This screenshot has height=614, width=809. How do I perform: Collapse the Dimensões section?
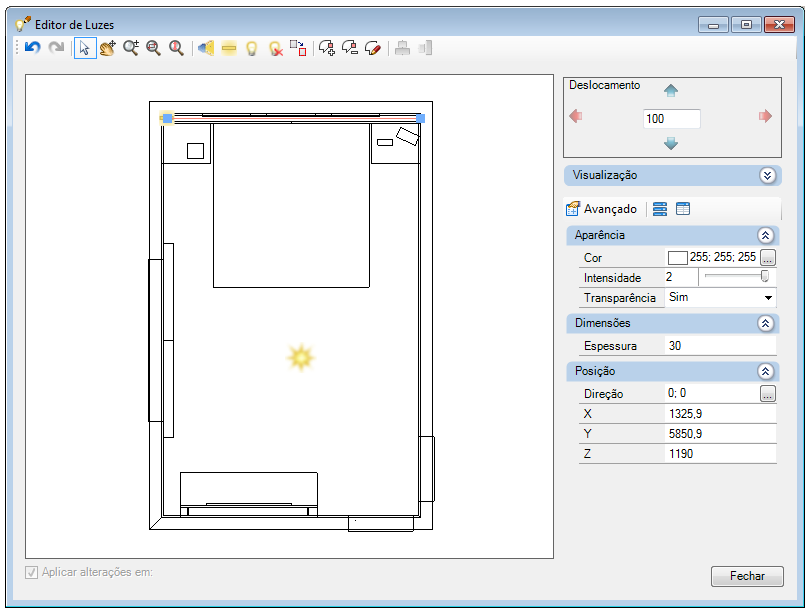click(x=766, y=324)
